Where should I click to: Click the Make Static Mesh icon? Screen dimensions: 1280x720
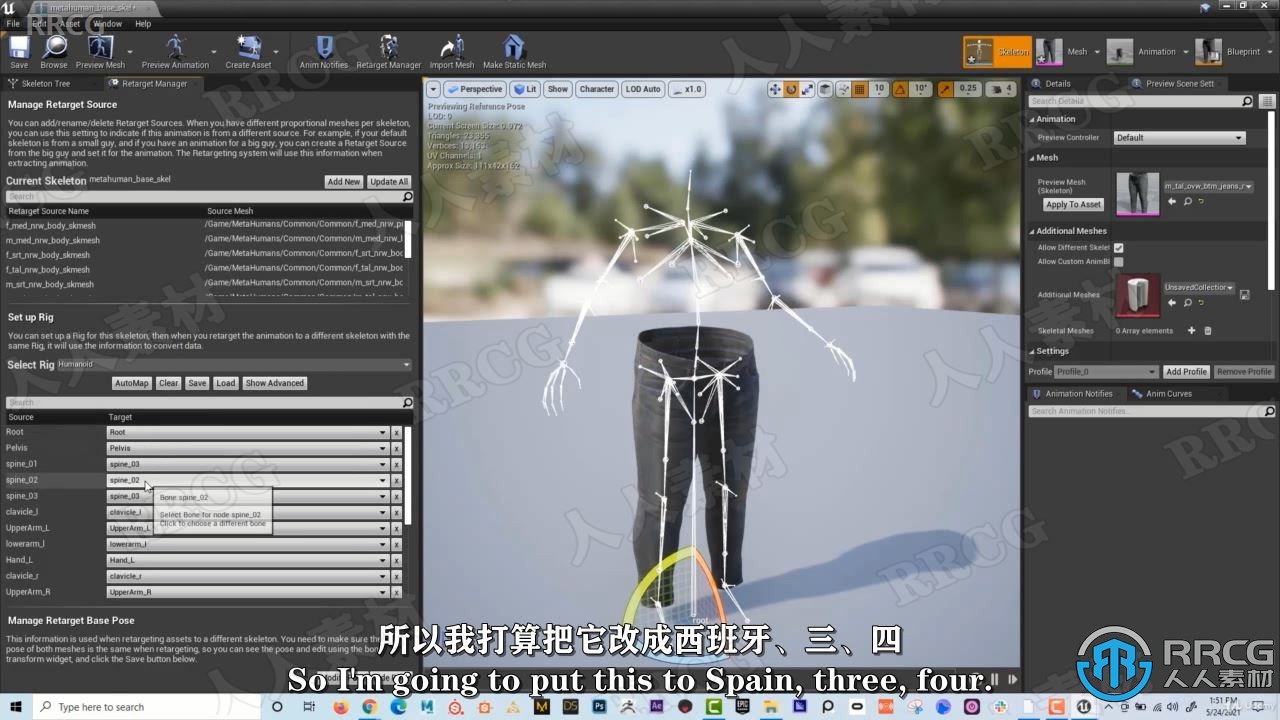click(514, 52)
